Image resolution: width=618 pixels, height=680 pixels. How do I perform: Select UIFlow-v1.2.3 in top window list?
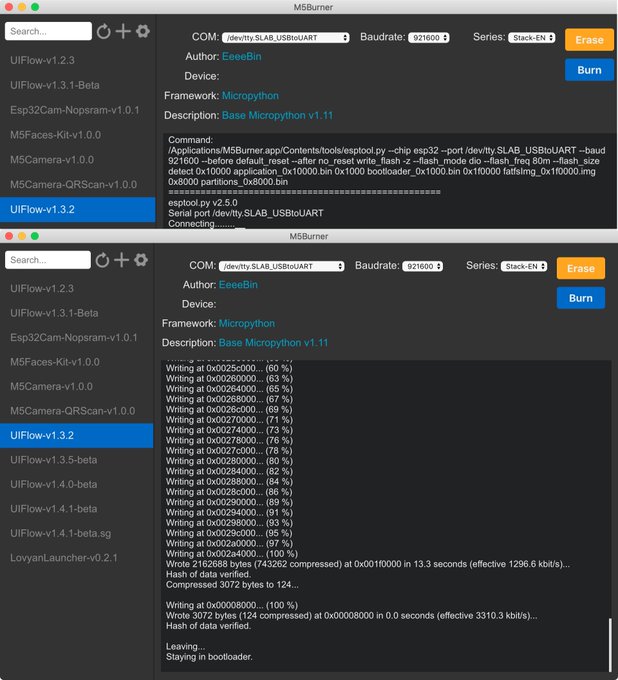(x=78, y=60)
